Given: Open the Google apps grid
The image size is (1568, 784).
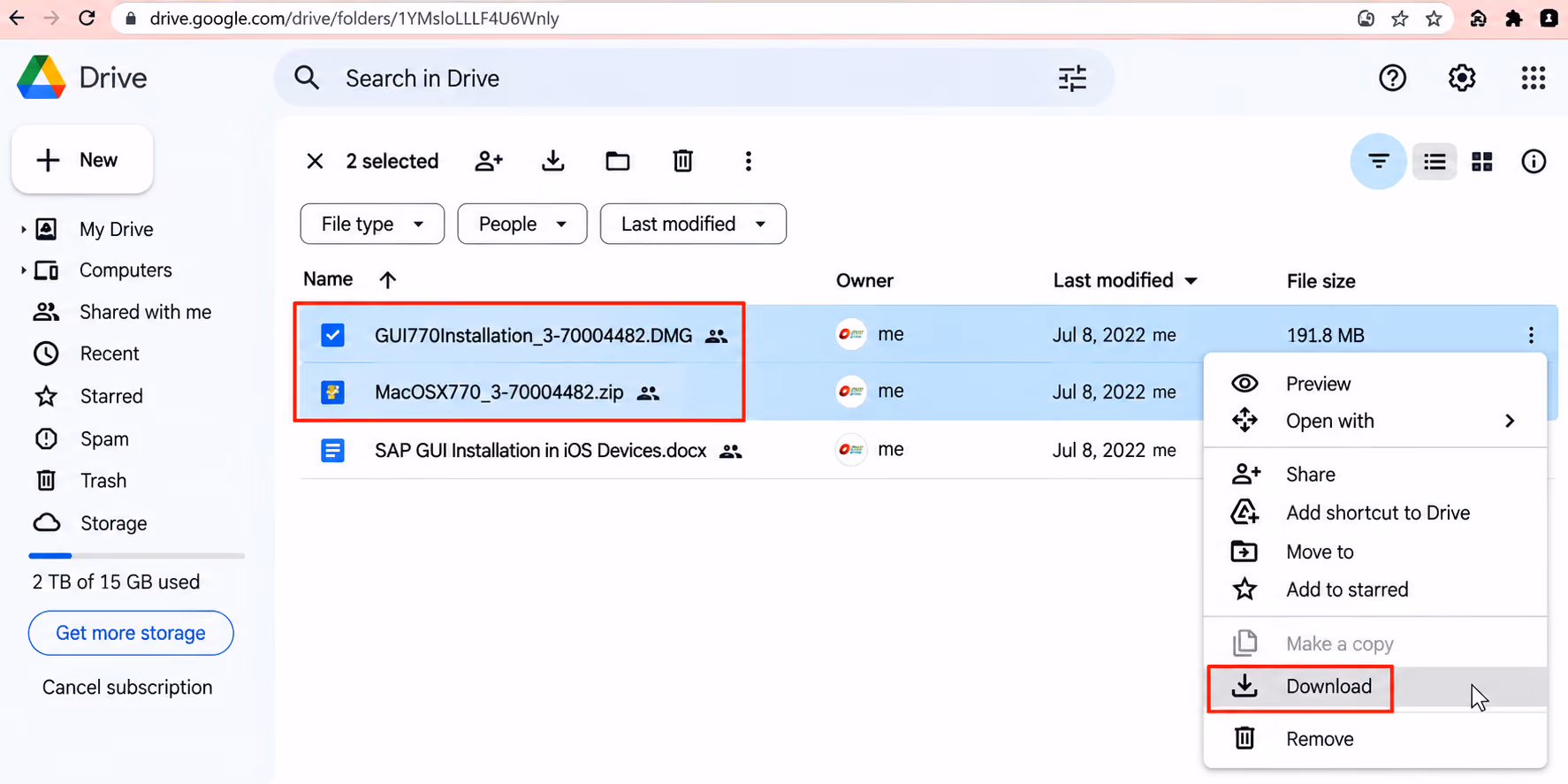Looking at the screenshot, I should pos(1534,78).
